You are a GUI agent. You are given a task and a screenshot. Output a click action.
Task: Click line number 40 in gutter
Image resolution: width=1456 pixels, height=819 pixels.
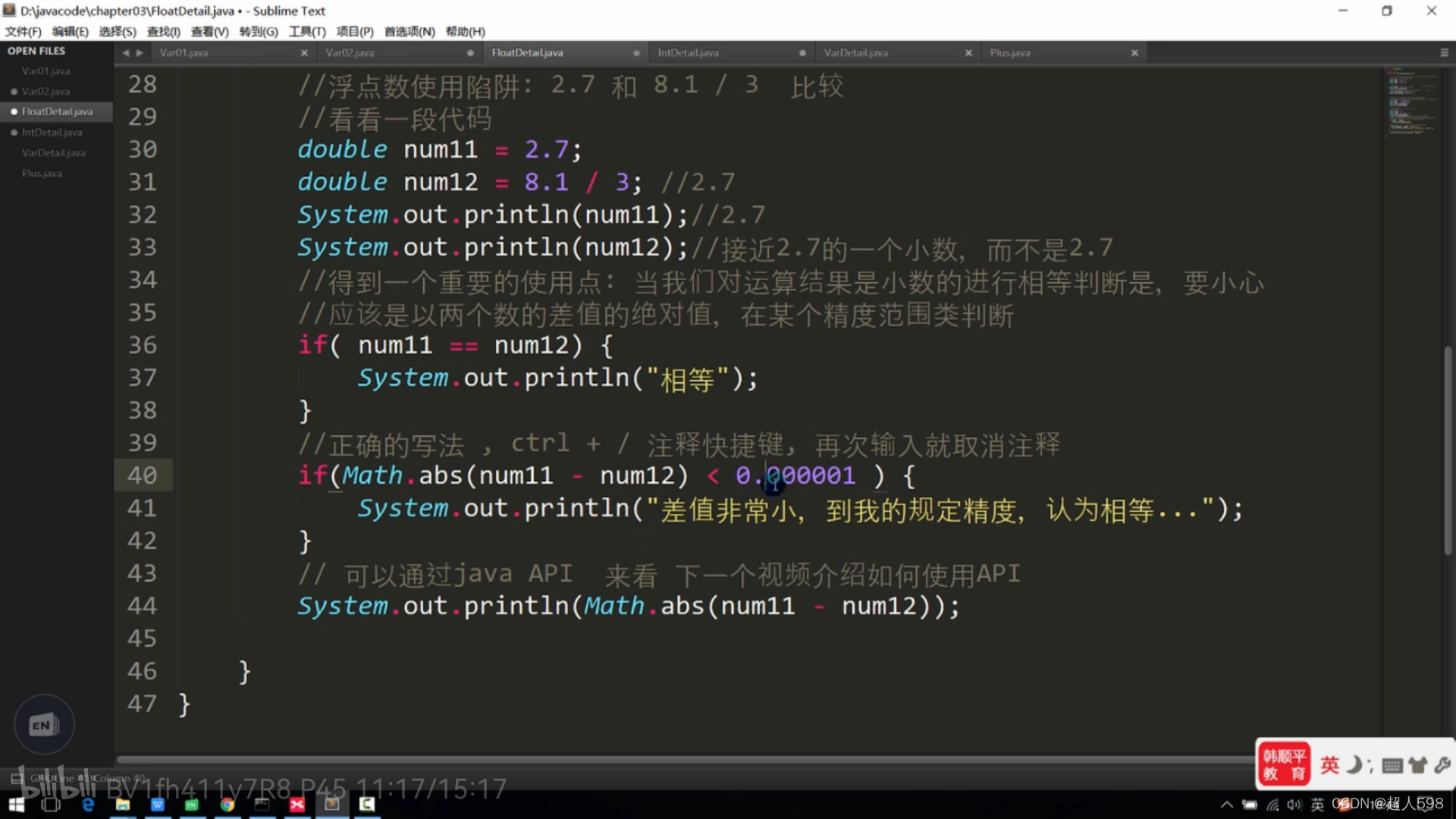pyautogui.click(x=143, y=475)
